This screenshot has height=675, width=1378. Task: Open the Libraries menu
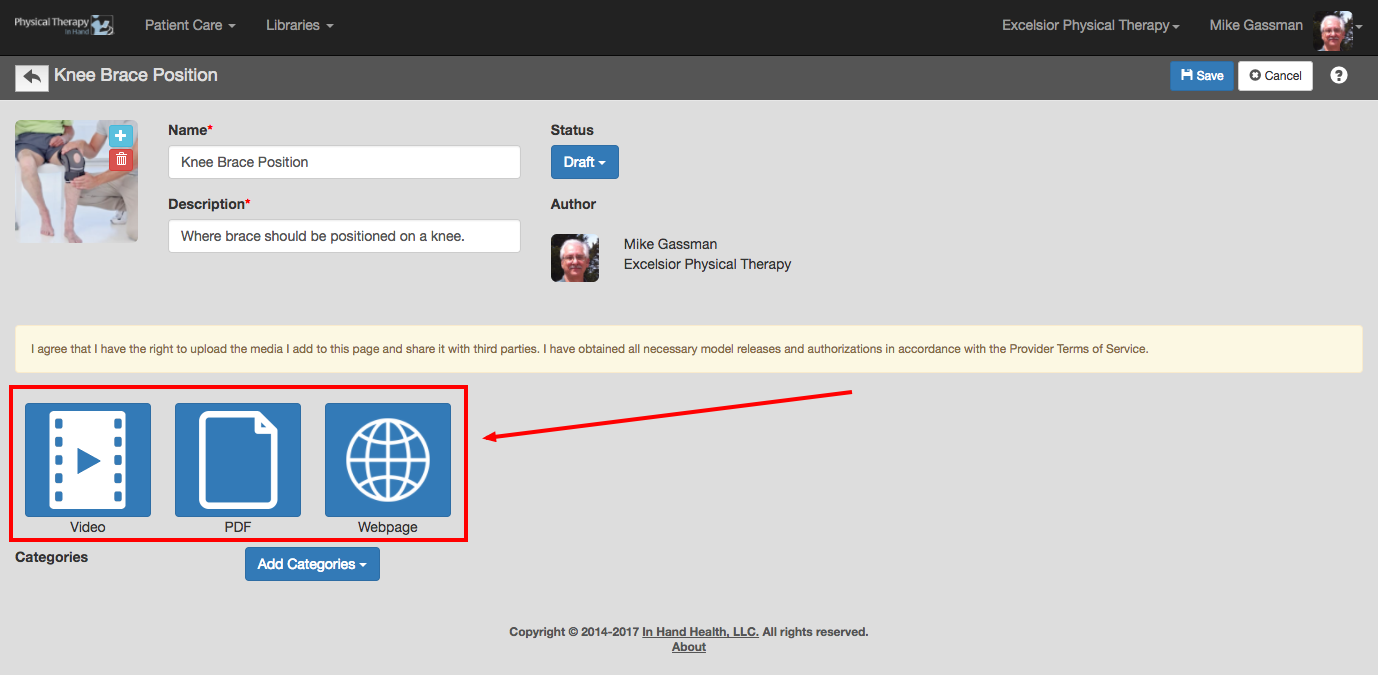click(x=300, y=25)
